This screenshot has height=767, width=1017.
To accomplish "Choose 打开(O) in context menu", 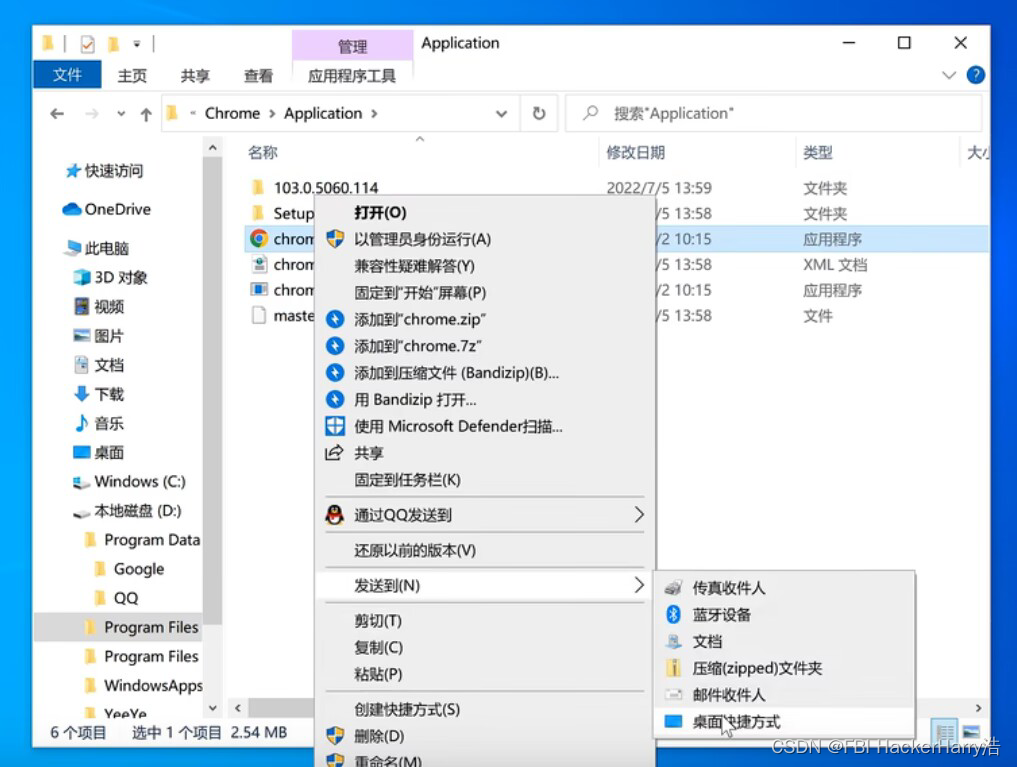I will (380, 213).
